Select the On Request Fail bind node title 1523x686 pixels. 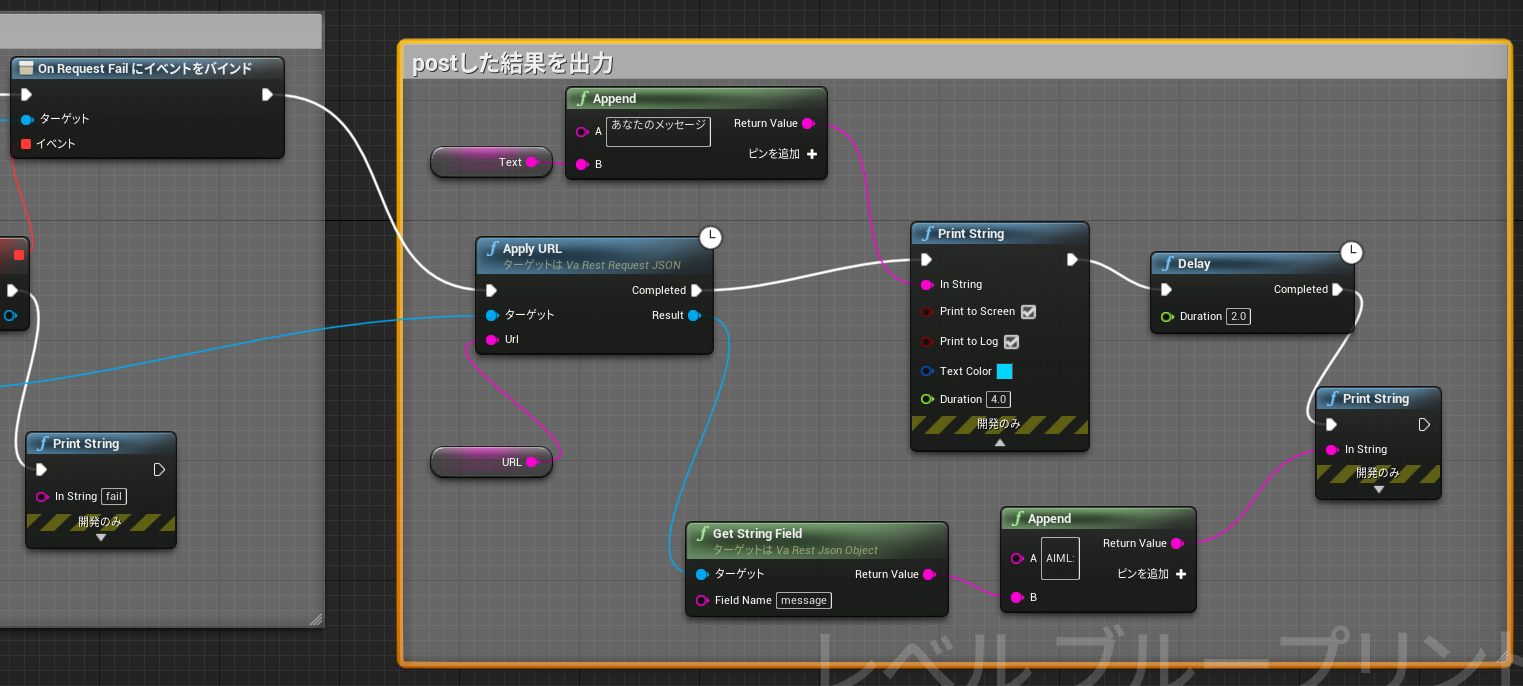pos(145,69)
